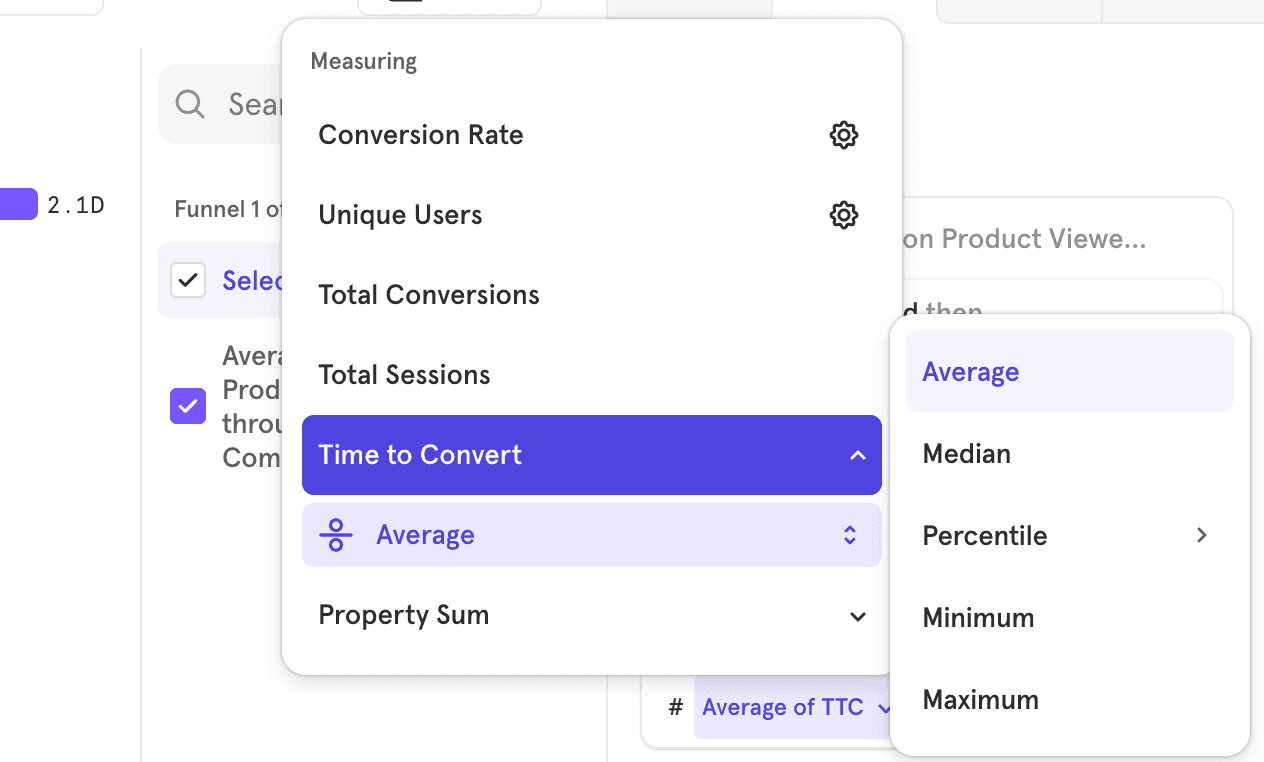
Task: Uncheck the Average time funnel step checkbox
Action: tap(188, 406)
